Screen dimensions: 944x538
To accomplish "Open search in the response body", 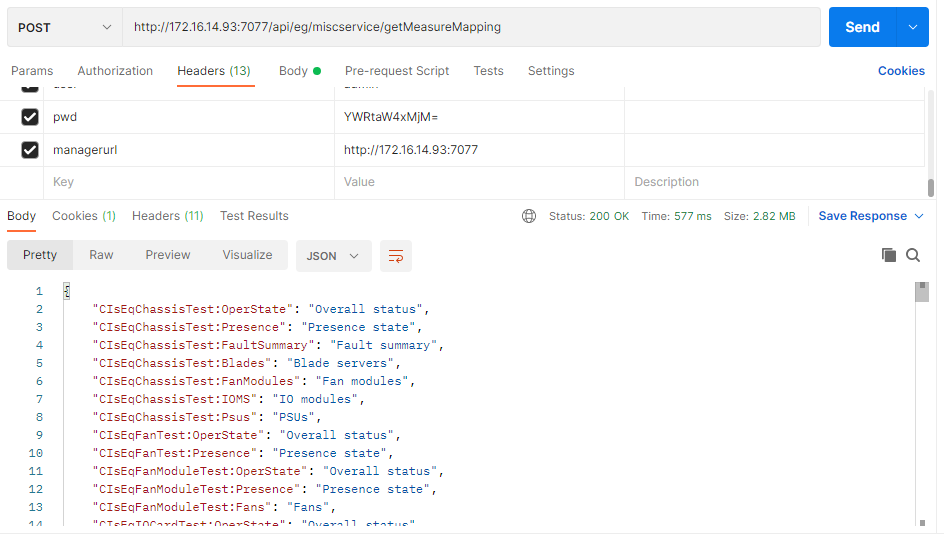I will pos(913,255).
